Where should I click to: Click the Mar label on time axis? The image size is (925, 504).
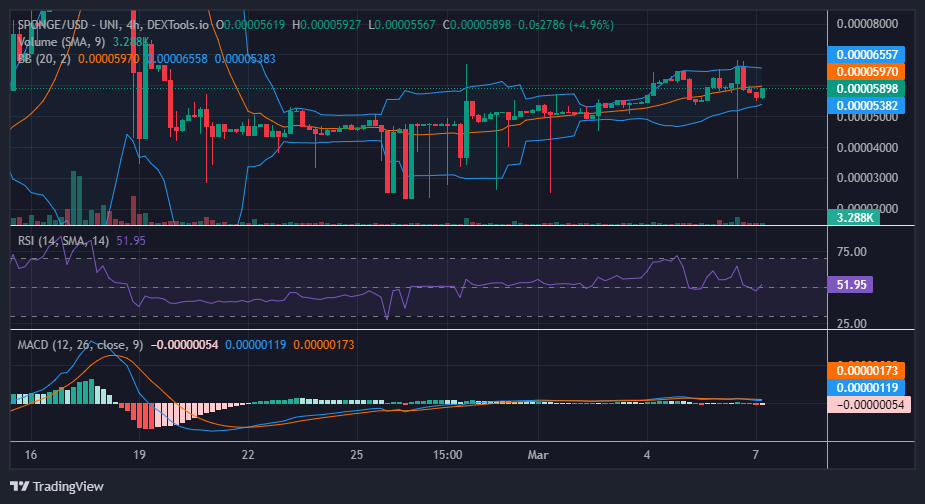[538, 455]
